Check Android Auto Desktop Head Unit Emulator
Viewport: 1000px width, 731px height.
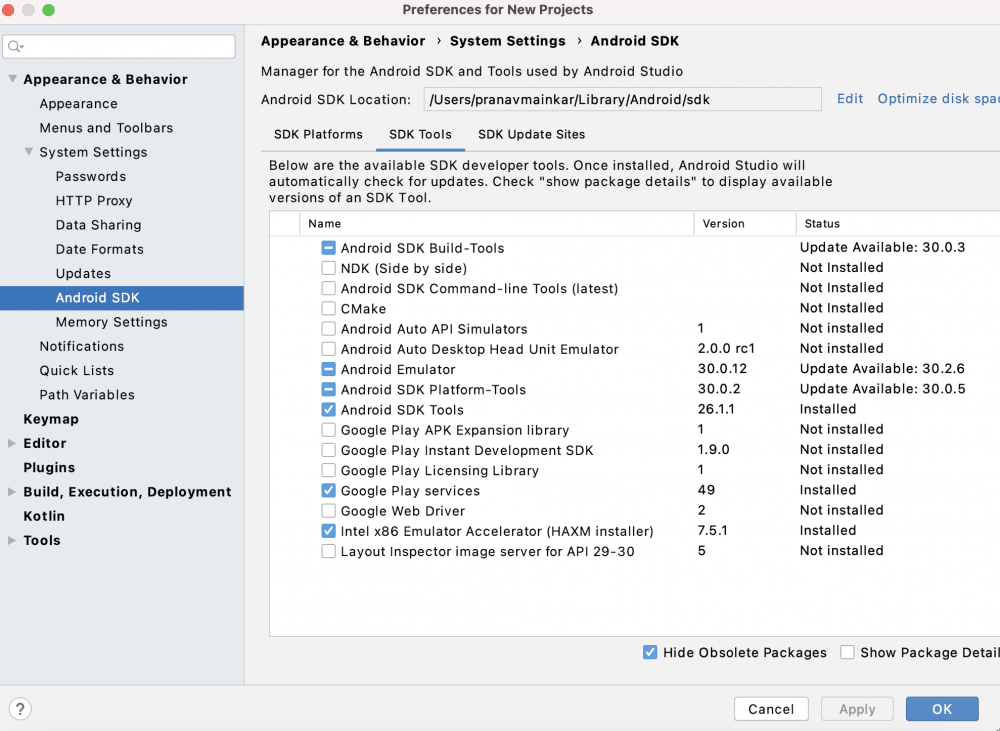328,349
